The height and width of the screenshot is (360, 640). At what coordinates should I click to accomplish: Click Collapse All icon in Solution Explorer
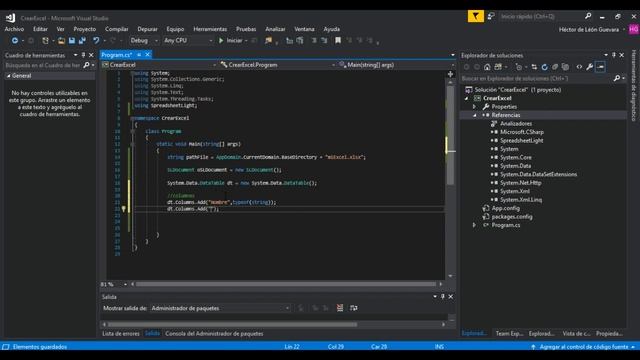[x=555, y=67]
